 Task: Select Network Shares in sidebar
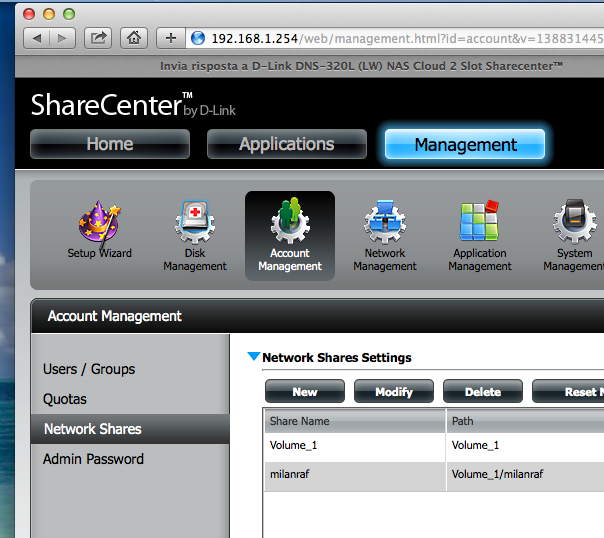tap(130, 429)
